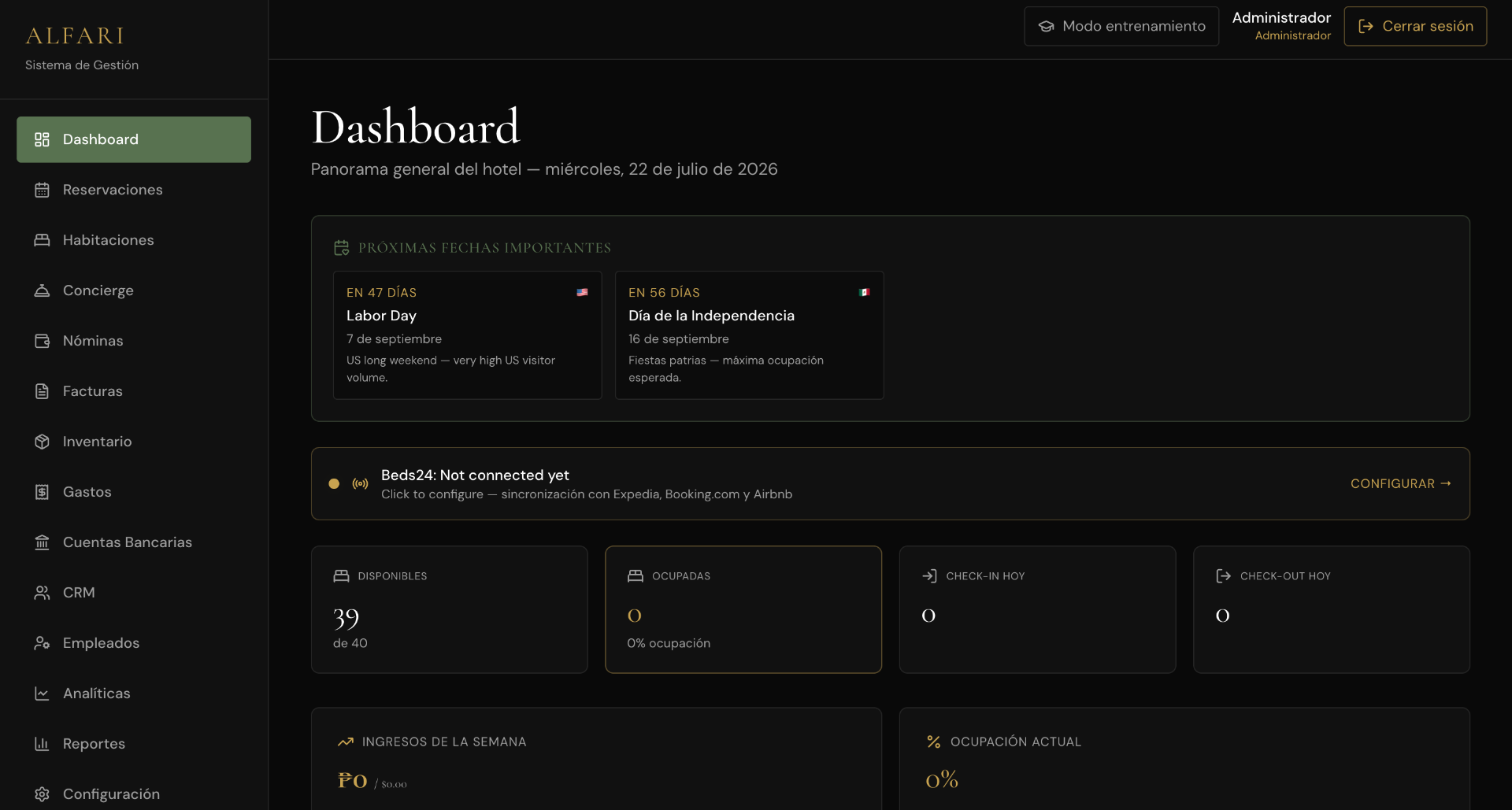Click the US flag on Labor Day card
This screenshot has width=1512, height=810.
(582, 292)
